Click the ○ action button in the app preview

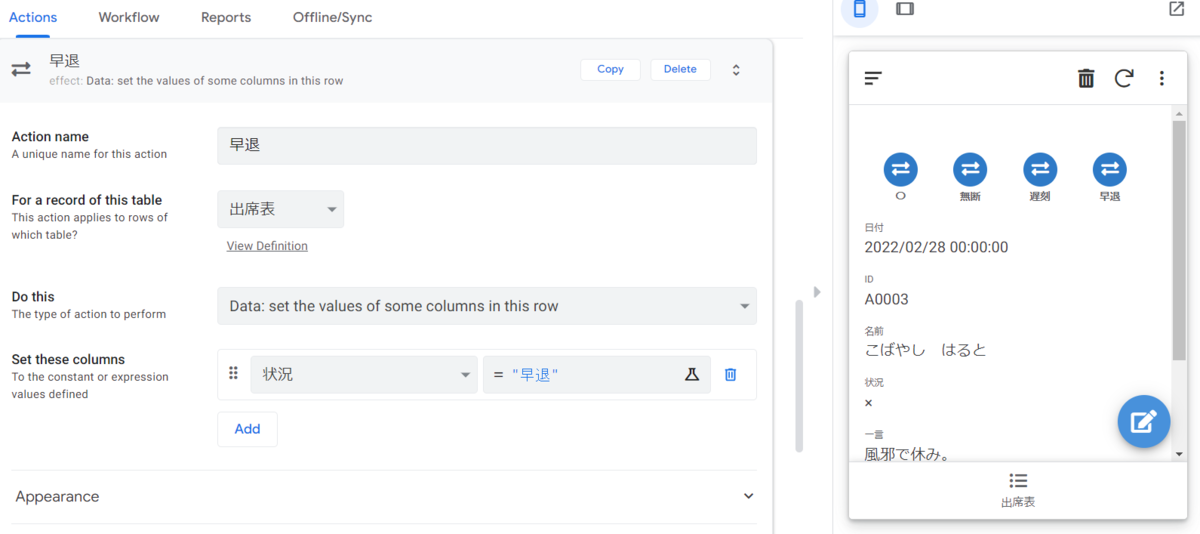click(x=900, y=169)
